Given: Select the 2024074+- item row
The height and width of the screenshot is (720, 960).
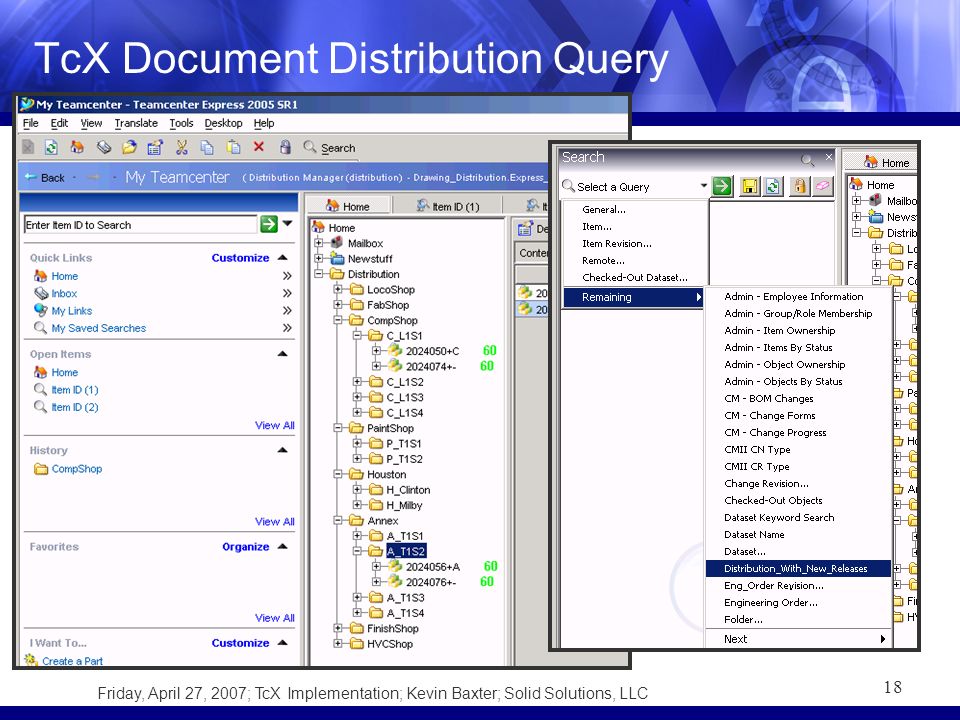Looking at the screenshot, I should (431, 366).
